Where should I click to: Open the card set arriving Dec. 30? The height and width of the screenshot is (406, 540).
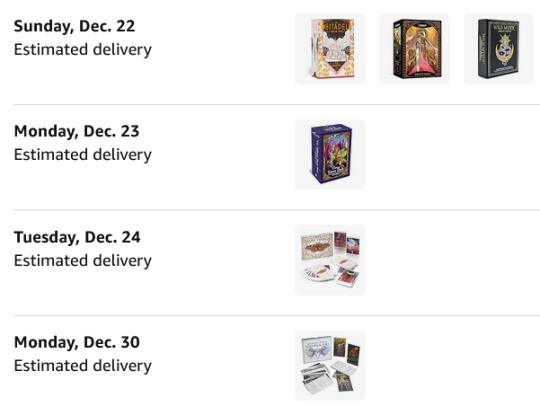[x=330, y=365]
